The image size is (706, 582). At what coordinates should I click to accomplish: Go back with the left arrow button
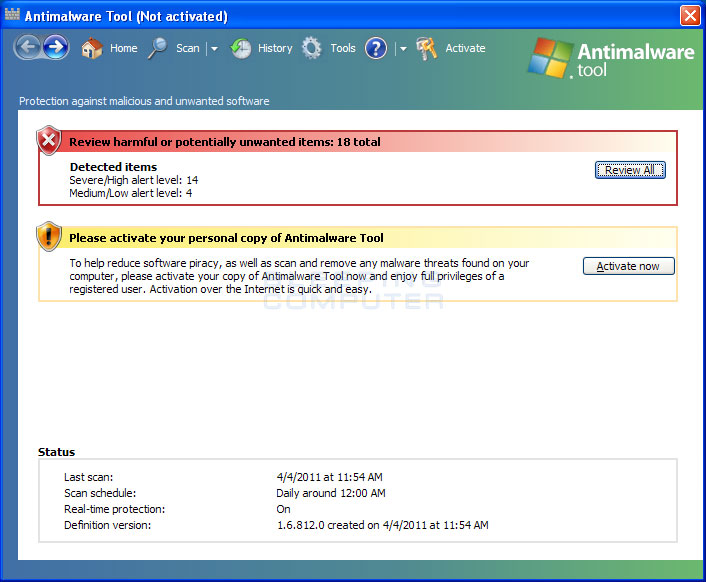coord(28,47)
